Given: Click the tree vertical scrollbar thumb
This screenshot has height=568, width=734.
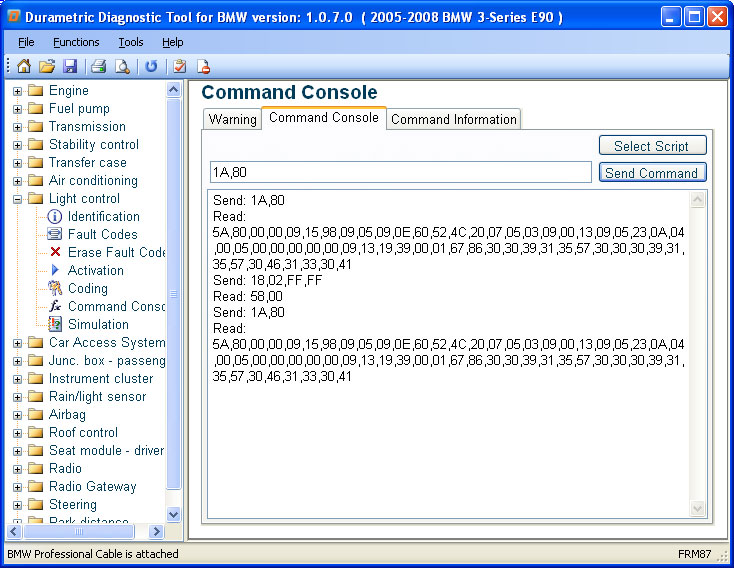Looking at the screenshot, I should click(x=174, y=294).
